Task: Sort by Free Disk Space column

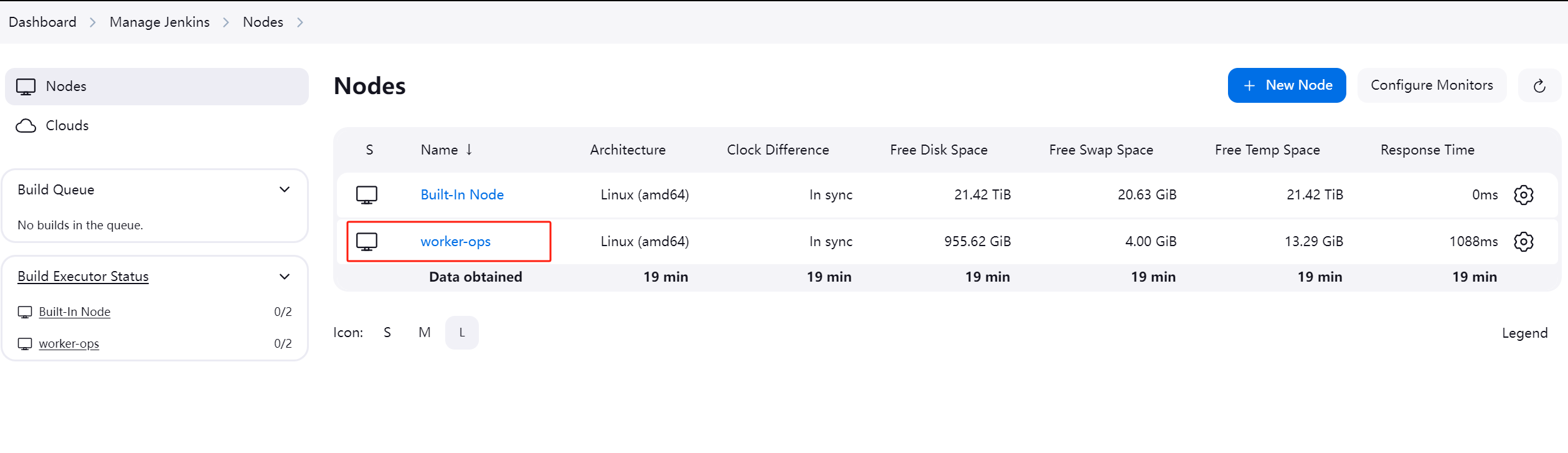Action: pos(938,150)
